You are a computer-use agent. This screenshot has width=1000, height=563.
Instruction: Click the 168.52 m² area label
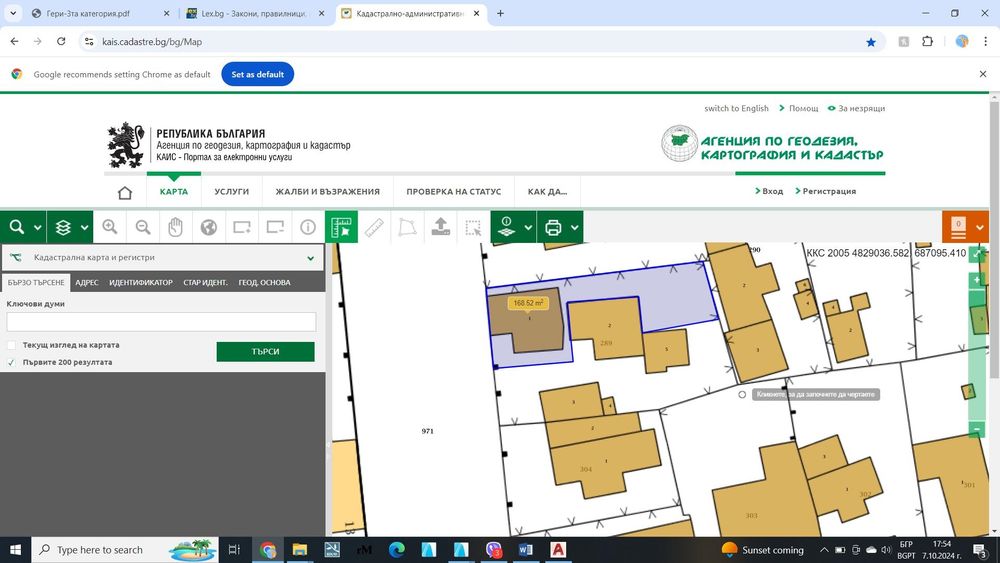tap(528, 303)
